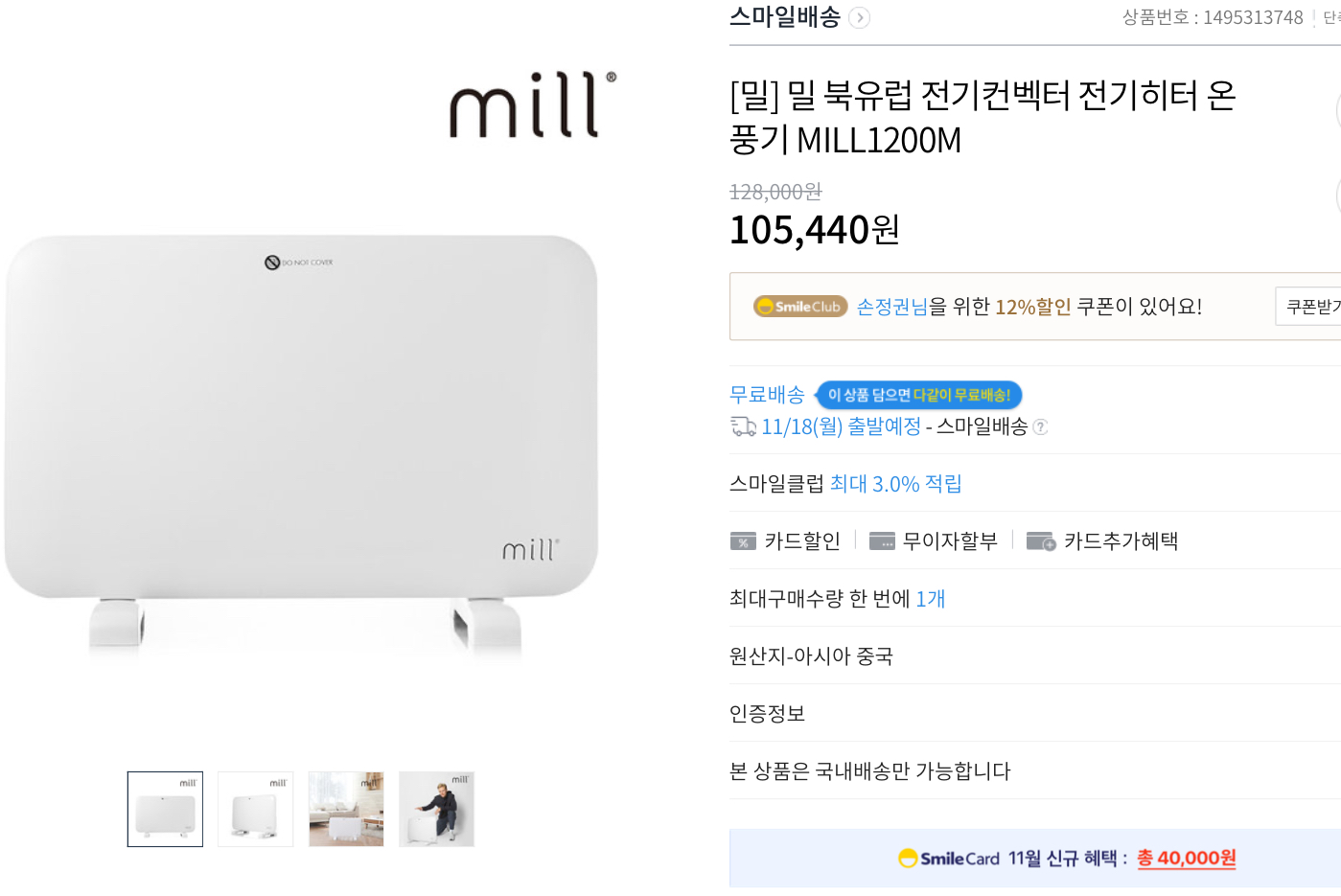Click the 스마일배송 help question mark icon
The height and width of the screenshot is (896, 1341).
point(1041,427)
